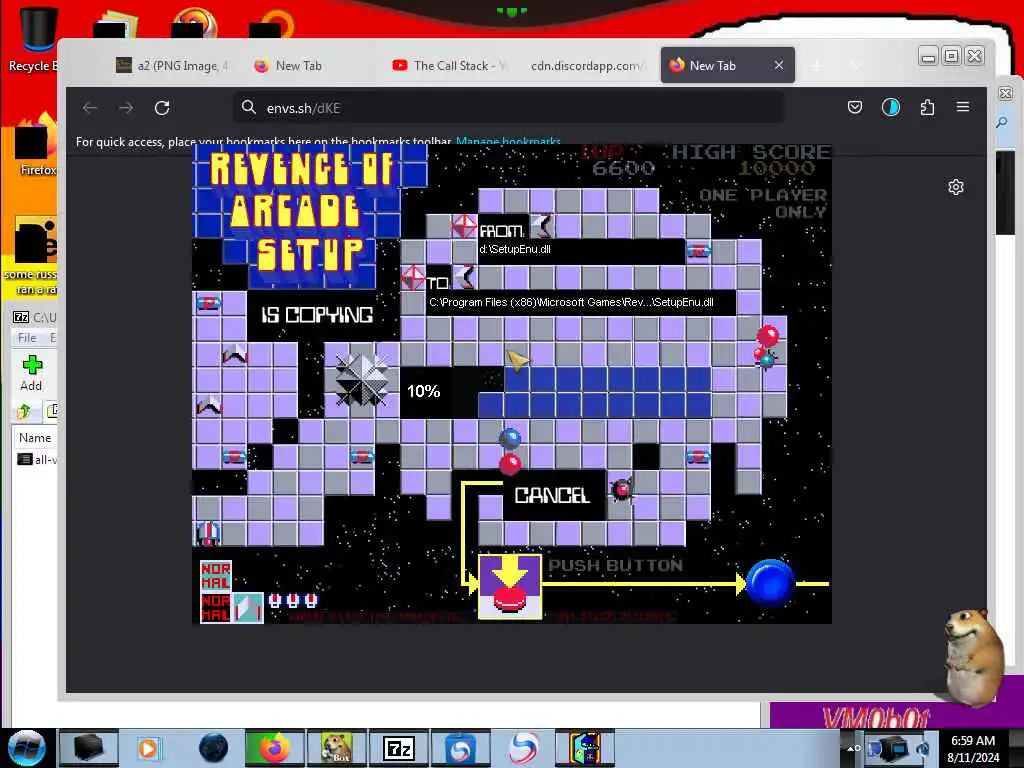Open the Extensions puzzle icon

coord(927,107)
